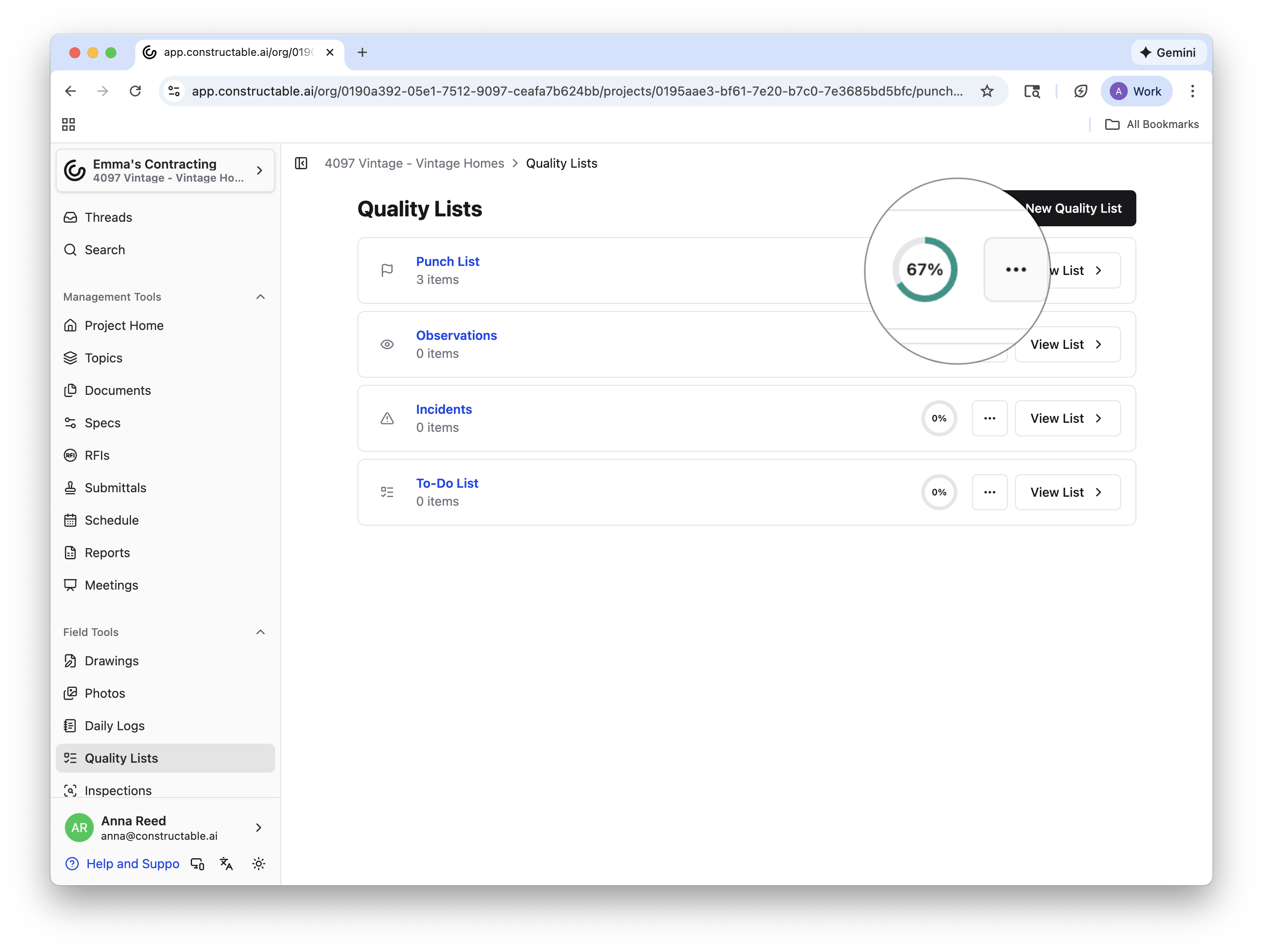The width and height of the screenshot is (1263, 952).
Task: Click the Anna Reed AR avatar
Action: (x=79, y=828)
